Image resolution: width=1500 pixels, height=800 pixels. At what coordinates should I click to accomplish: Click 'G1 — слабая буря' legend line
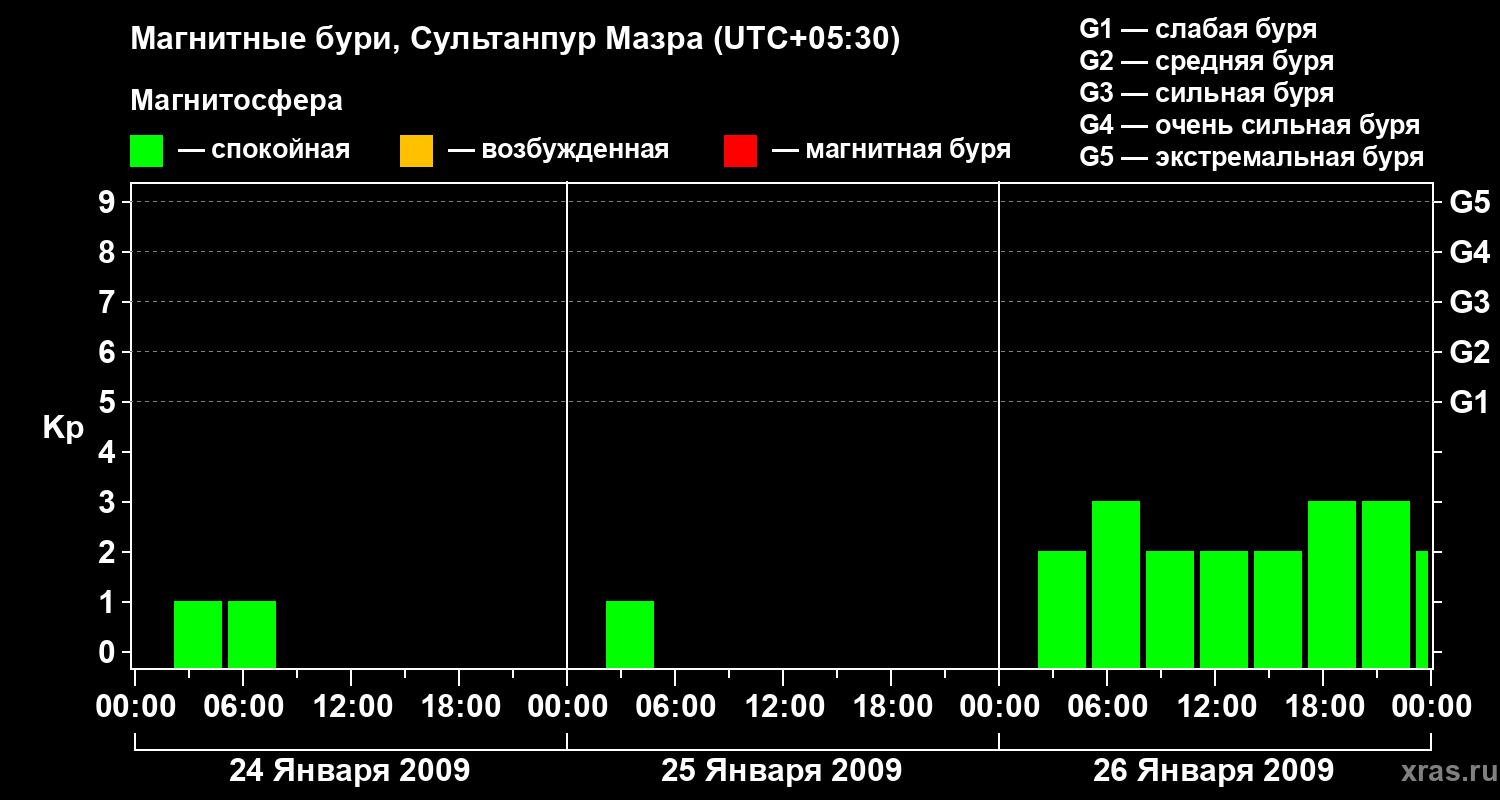(1198, 29)
